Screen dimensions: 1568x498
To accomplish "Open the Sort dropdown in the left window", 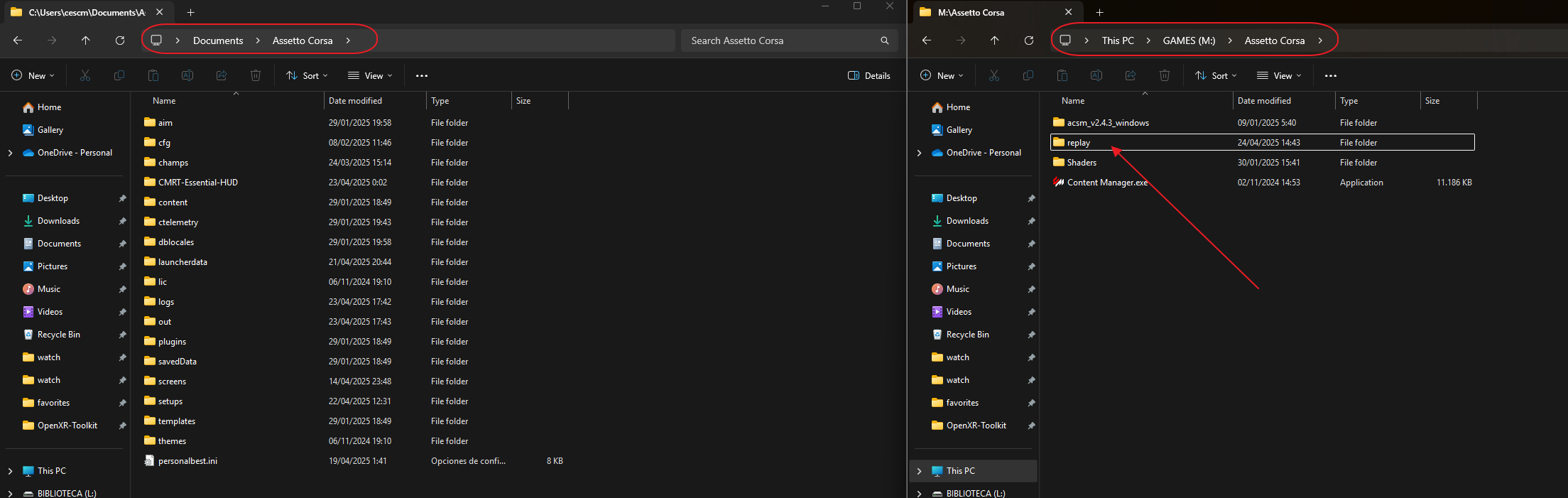I will pyautogui.click(x=307, y=75).
